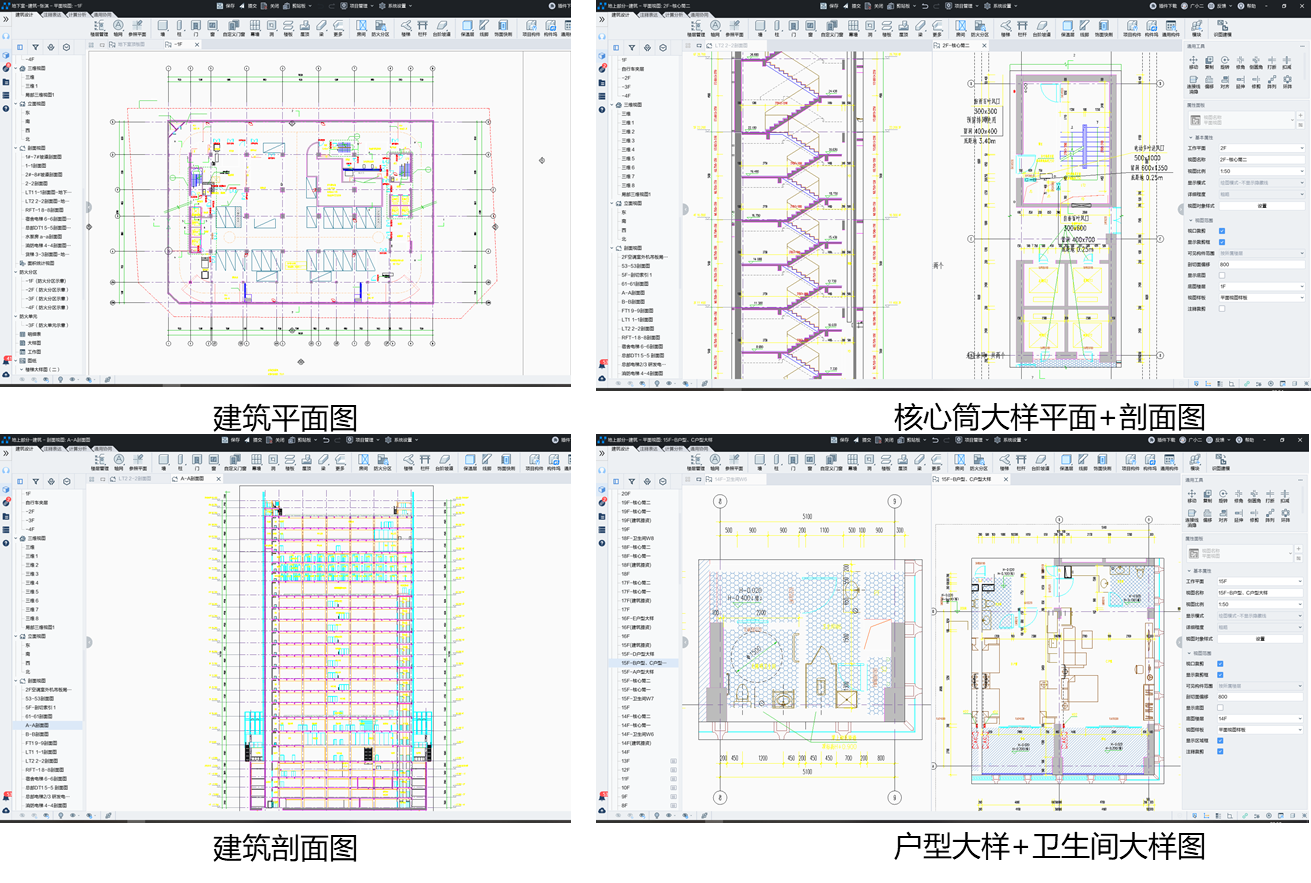The height and width of the screenshot is (883, 1311).
Task: Open the 工作平面 dropdown showing 2F
Action: coord(1260,148)
